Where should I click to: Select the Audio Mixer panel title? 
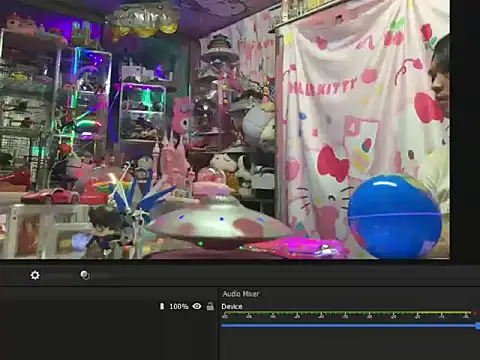click(241, 294)
